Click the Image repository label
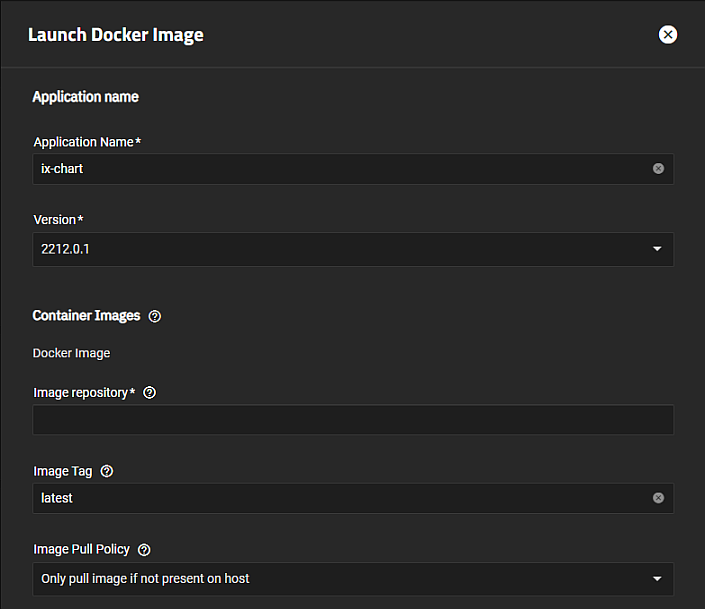The image size is (705, 609). click(x=84, y=393)
